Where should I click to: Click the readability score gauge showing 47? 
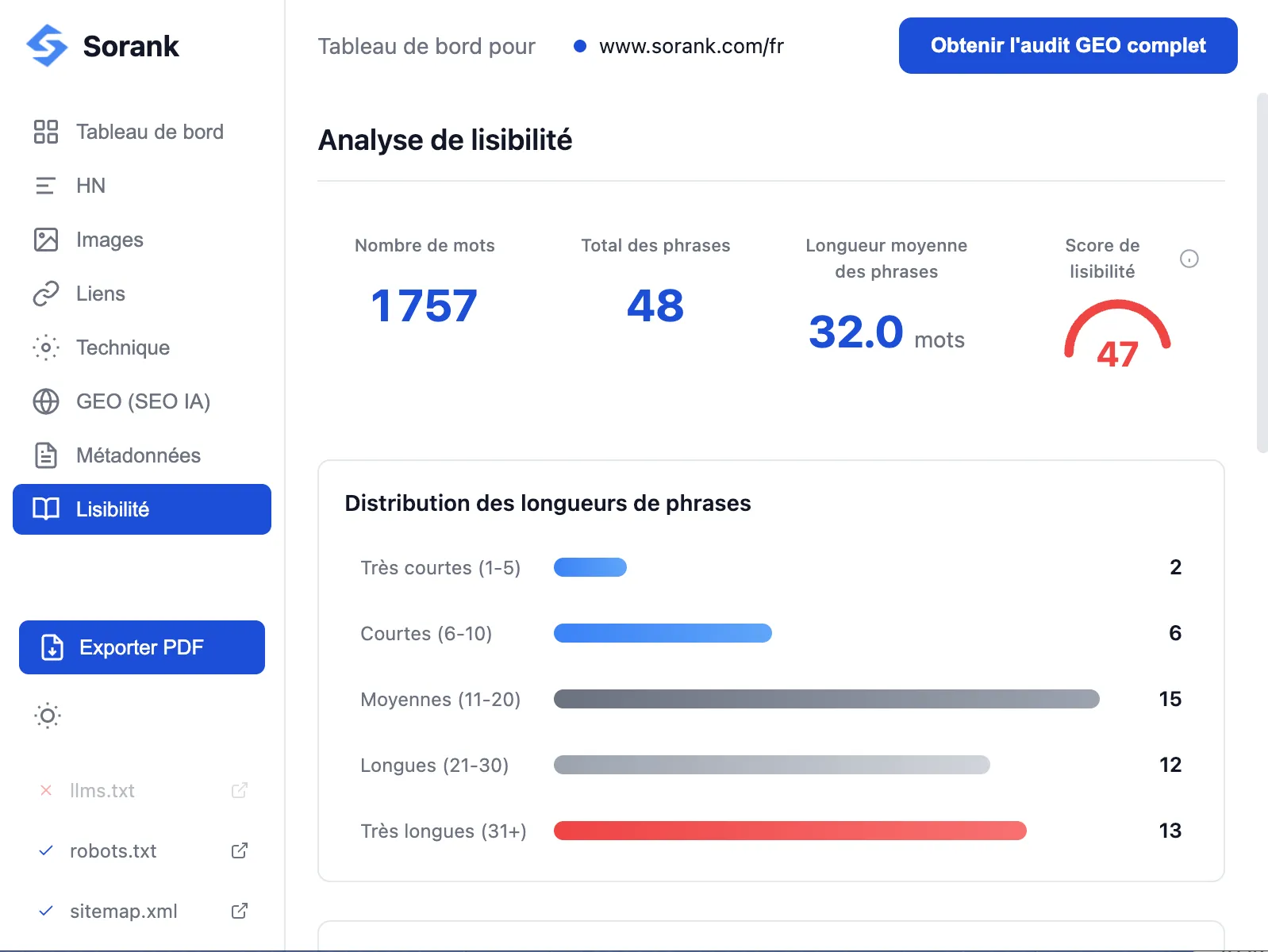coord(1117,335)
